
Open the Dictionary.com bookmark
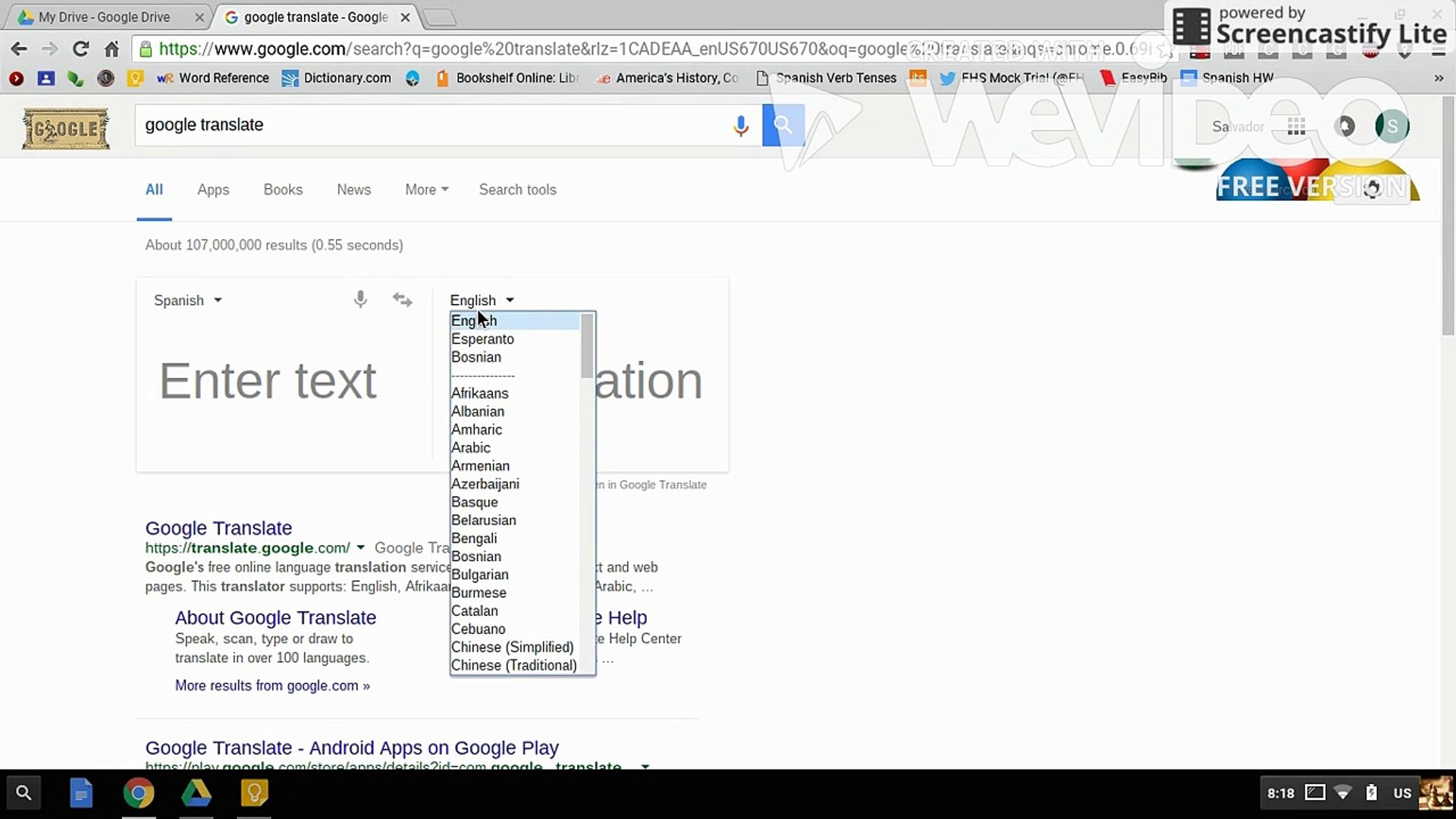(336, 78)
